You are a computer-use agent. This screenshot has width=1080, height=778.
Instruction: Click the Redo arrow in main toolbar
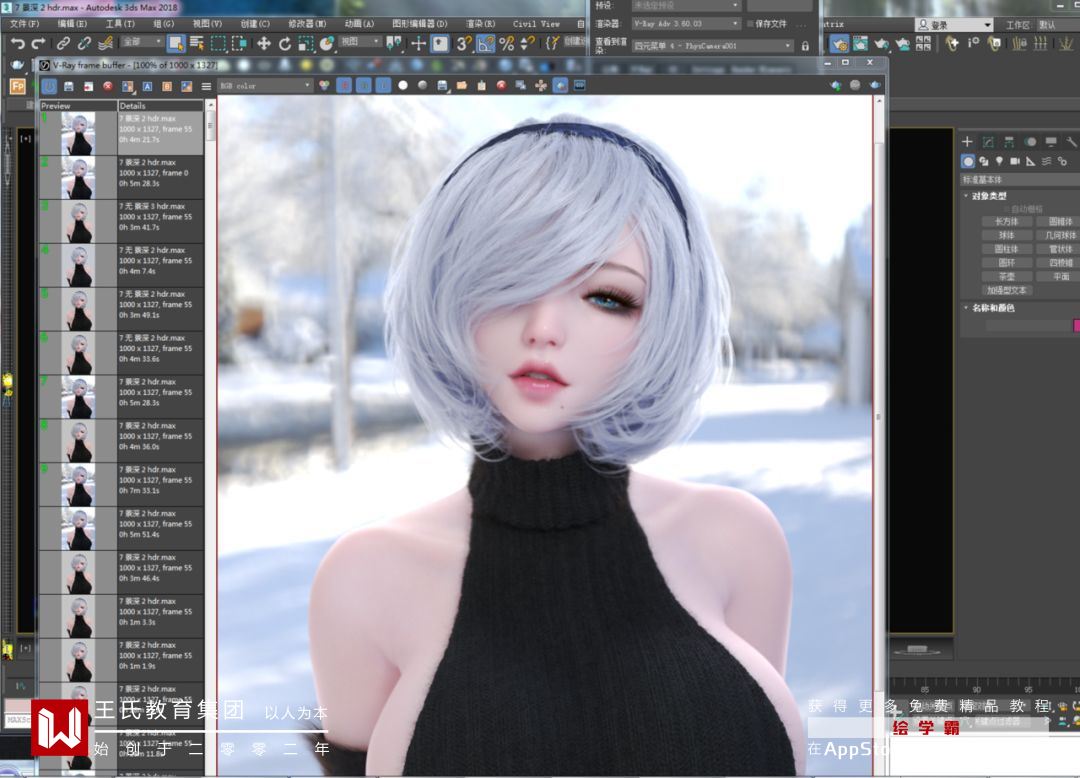(x=39, y=43)
